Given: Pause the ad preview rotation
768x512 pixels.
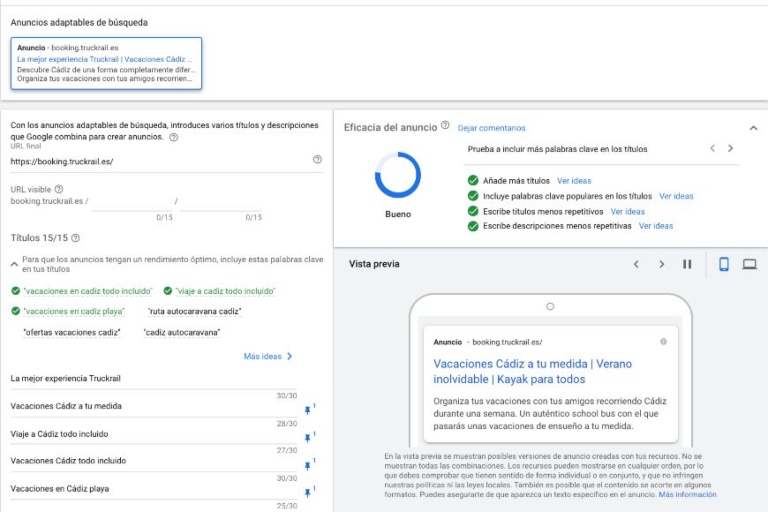Looking at the screenshot, I should coord(687,264).
